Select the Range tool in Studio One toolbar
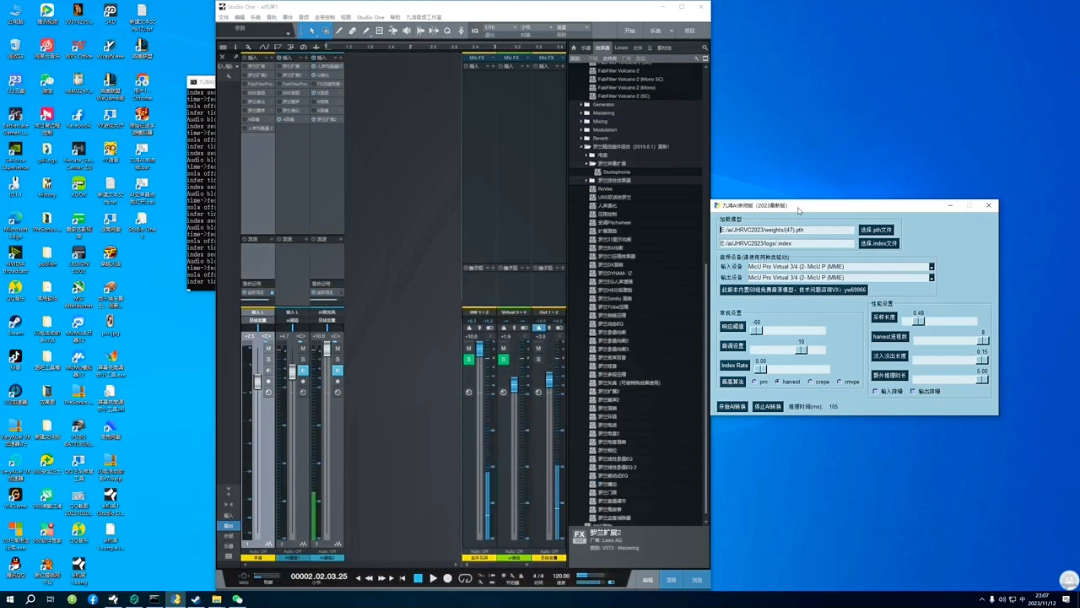The image size is (1080, 608). 325,30
